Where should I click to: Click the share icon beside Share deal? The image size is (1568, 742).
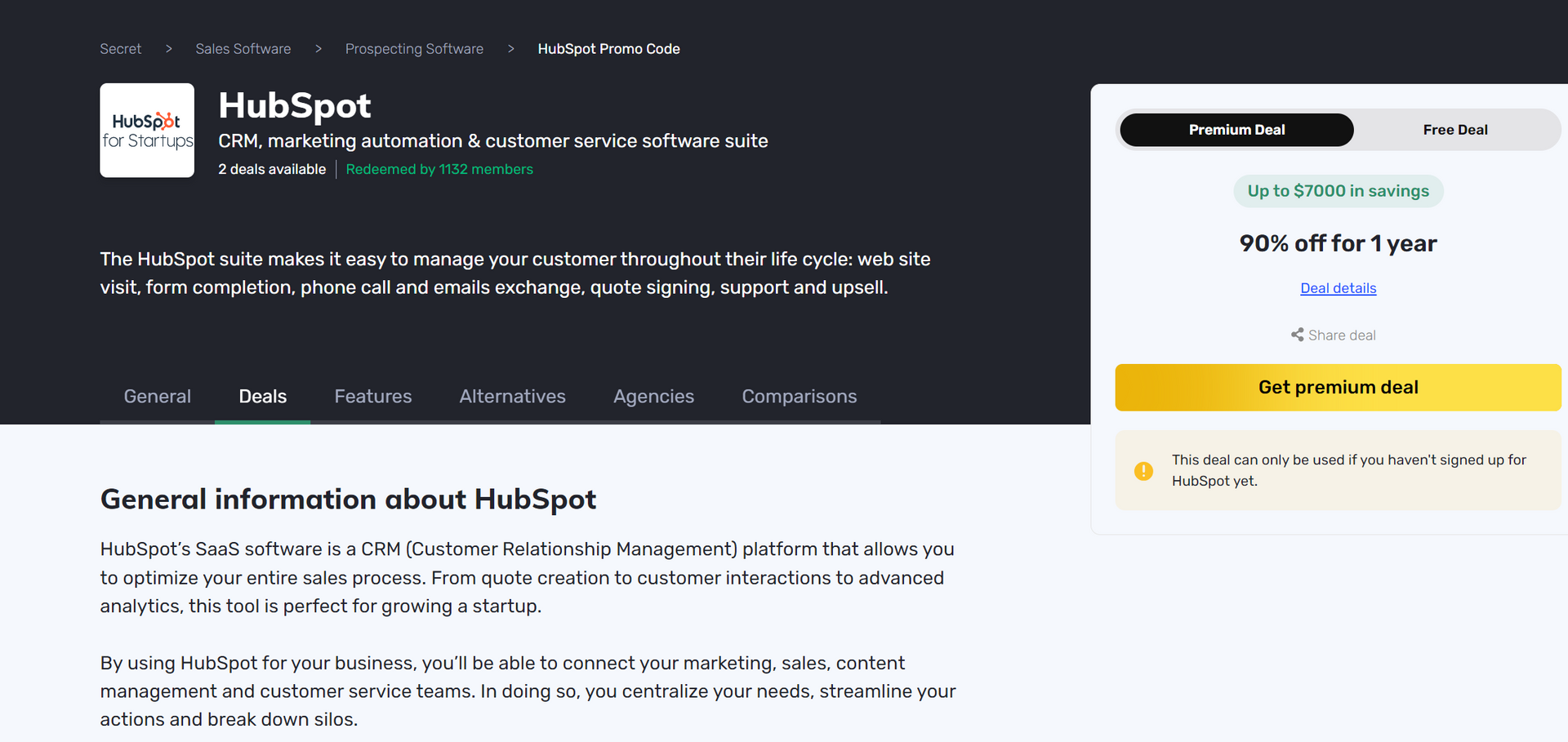pyautogui.click(x=1297, y=335)
